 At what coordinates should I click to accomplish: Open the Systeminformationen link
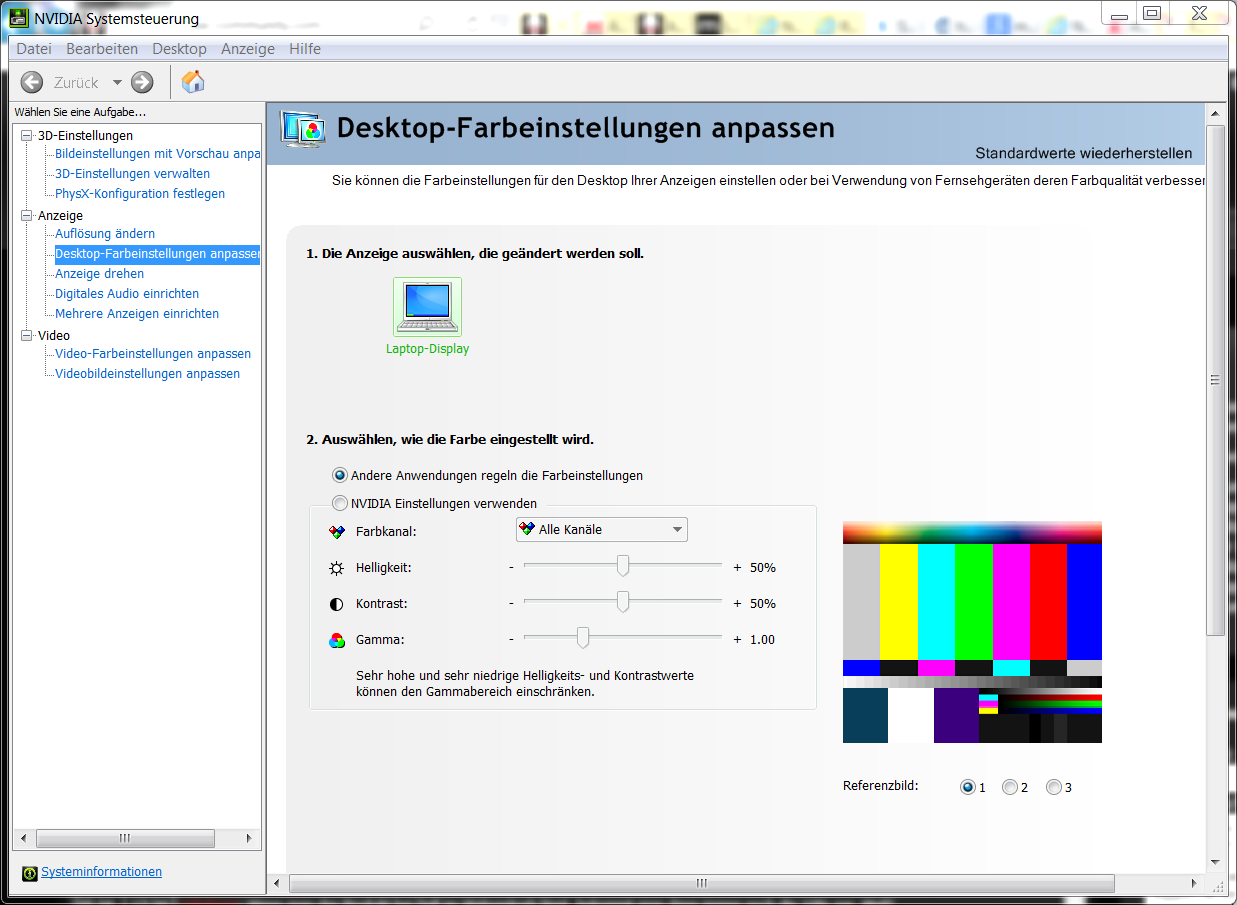[x=101, y=872]
